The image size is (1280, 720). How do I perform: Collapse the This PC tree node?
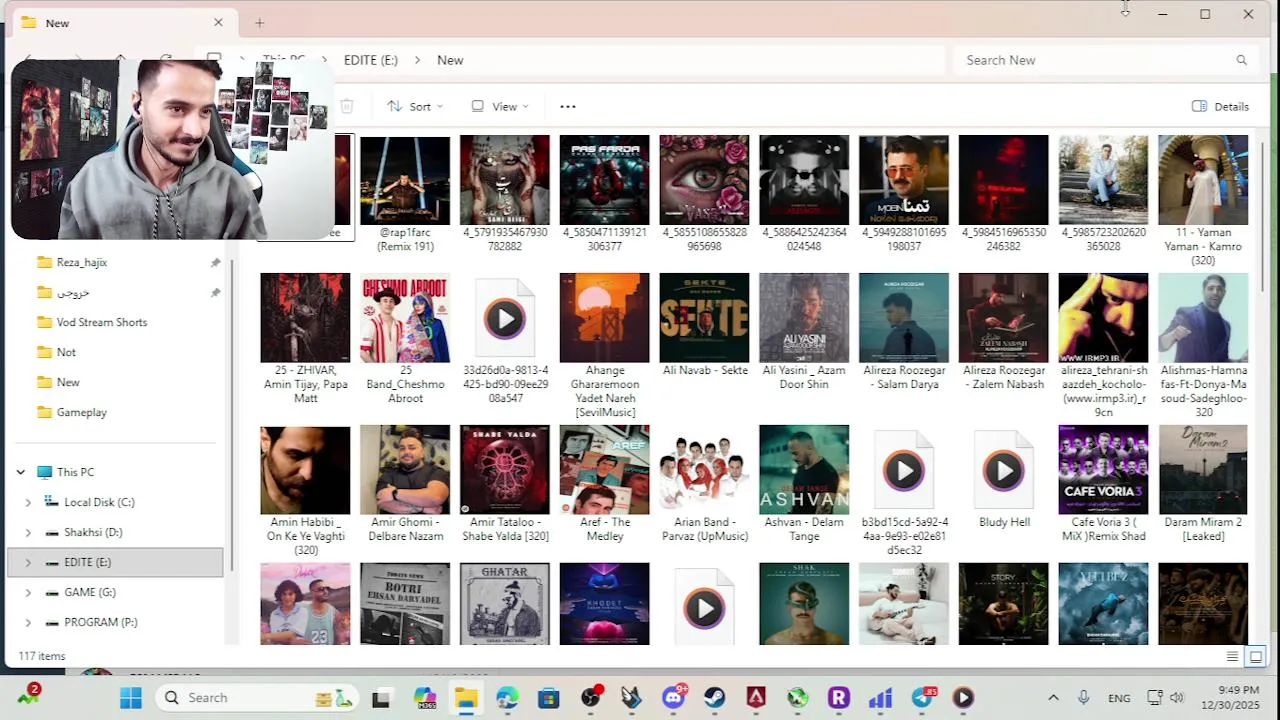click(x=20, y=472)
